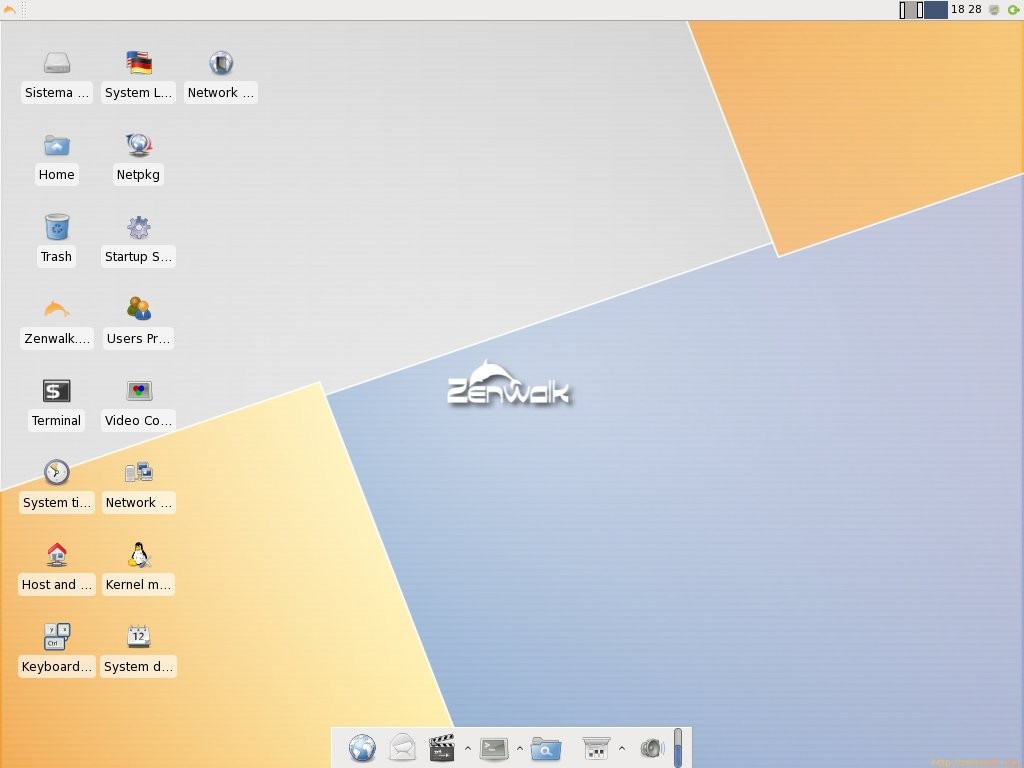Image resolution: width=1024 pixels, height=768 pixels.
Task: Open the System time desktop icon
Action: [x=56, y=472]
